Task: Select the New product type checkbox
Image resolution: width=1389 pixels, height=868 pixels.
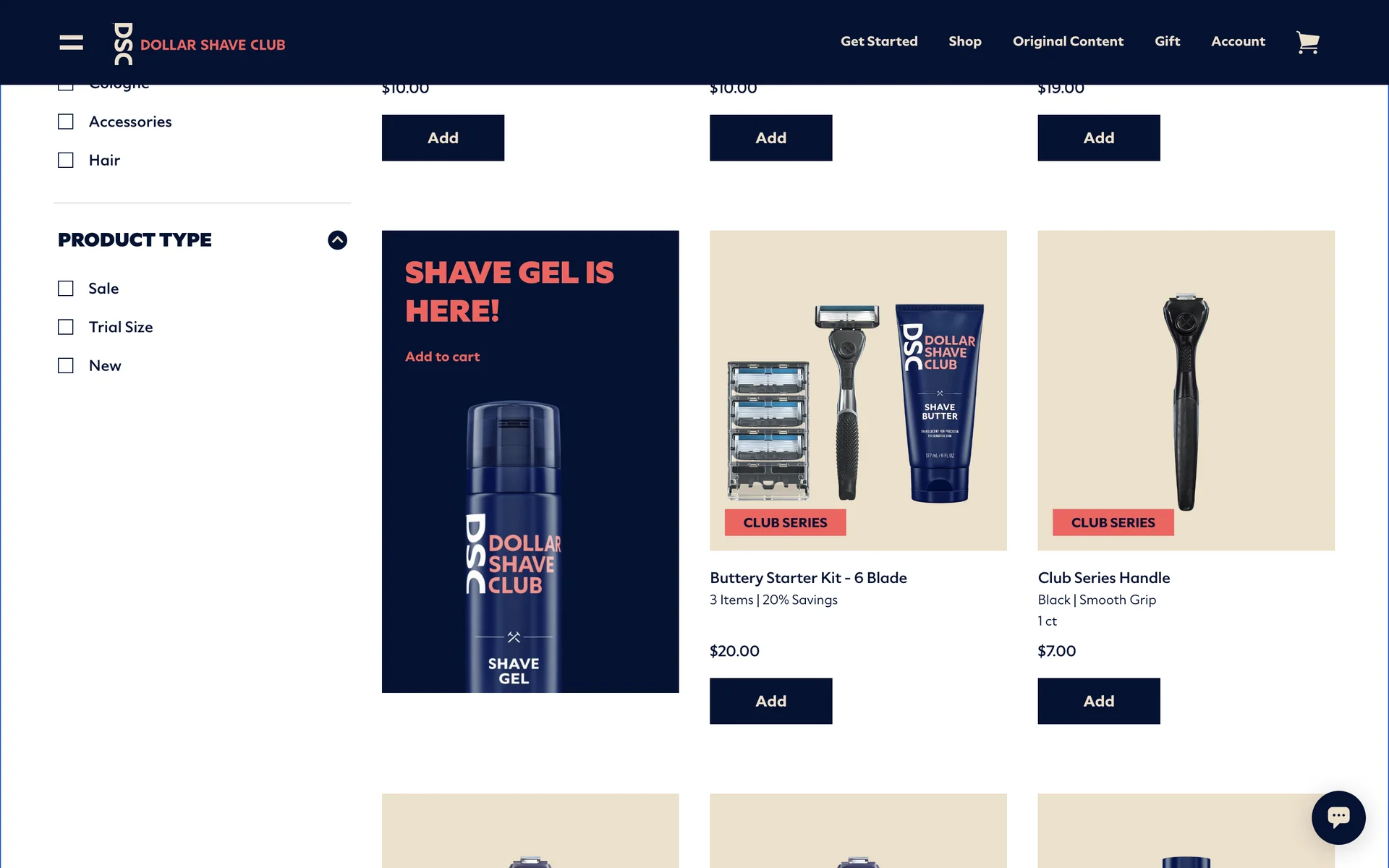Action: click(66, 365)
